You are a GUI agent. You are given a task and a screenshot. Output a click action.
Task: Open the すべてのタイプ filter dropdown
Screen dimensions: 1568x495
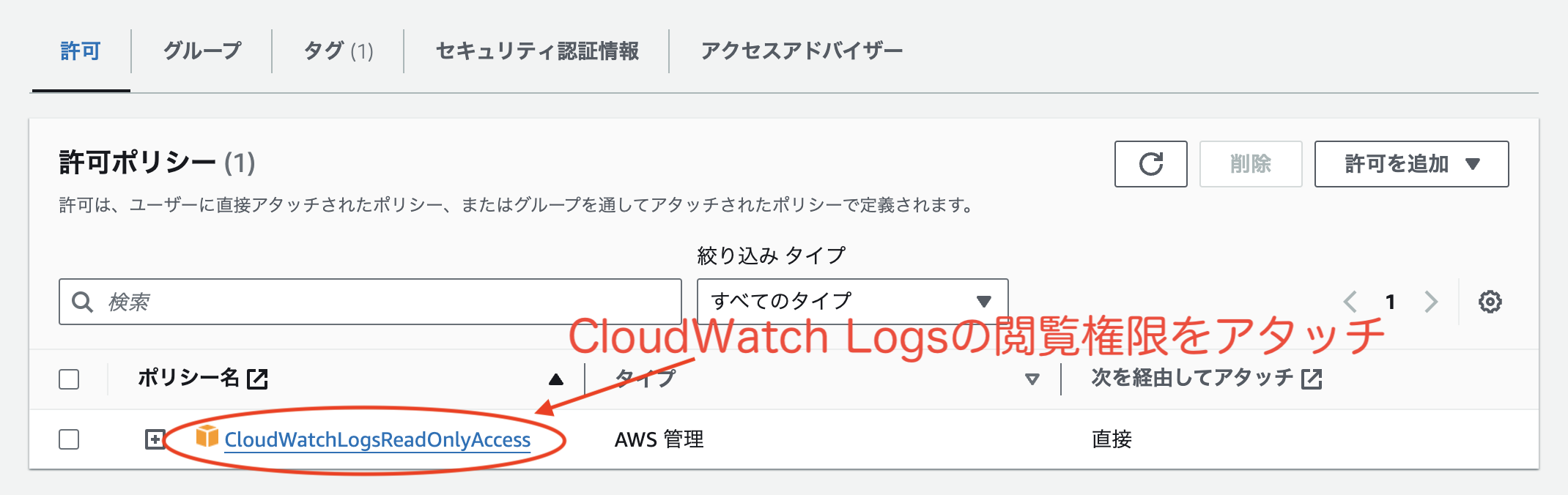pos(852,300)
